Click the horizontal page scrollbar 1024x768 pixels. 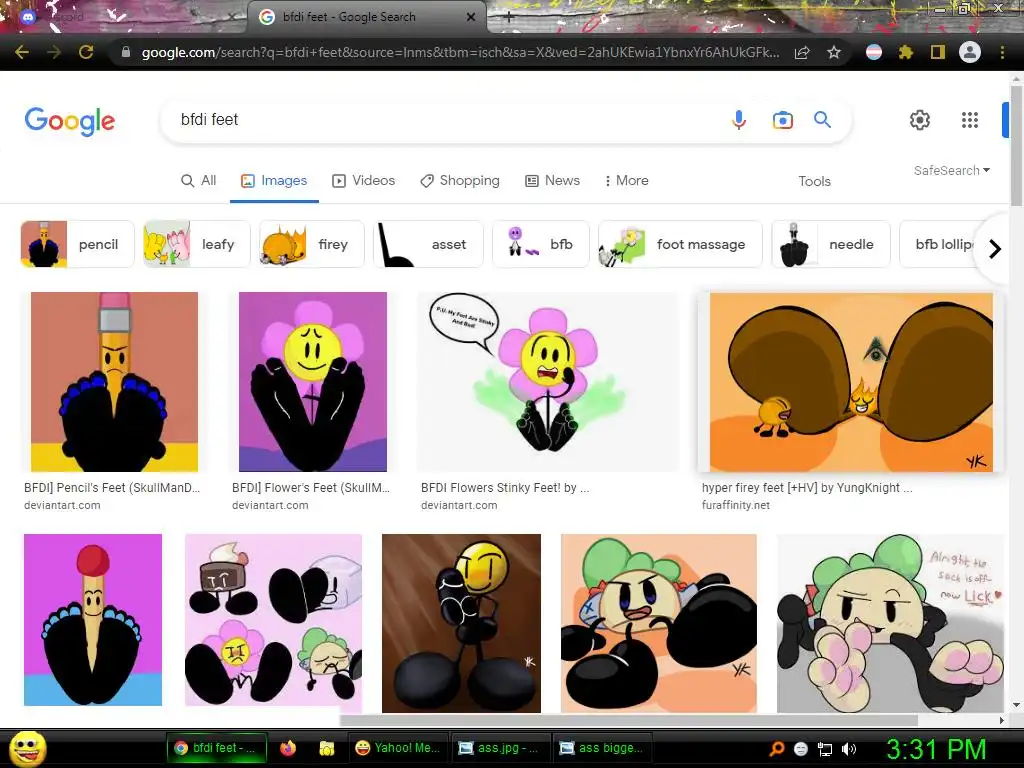628,720
